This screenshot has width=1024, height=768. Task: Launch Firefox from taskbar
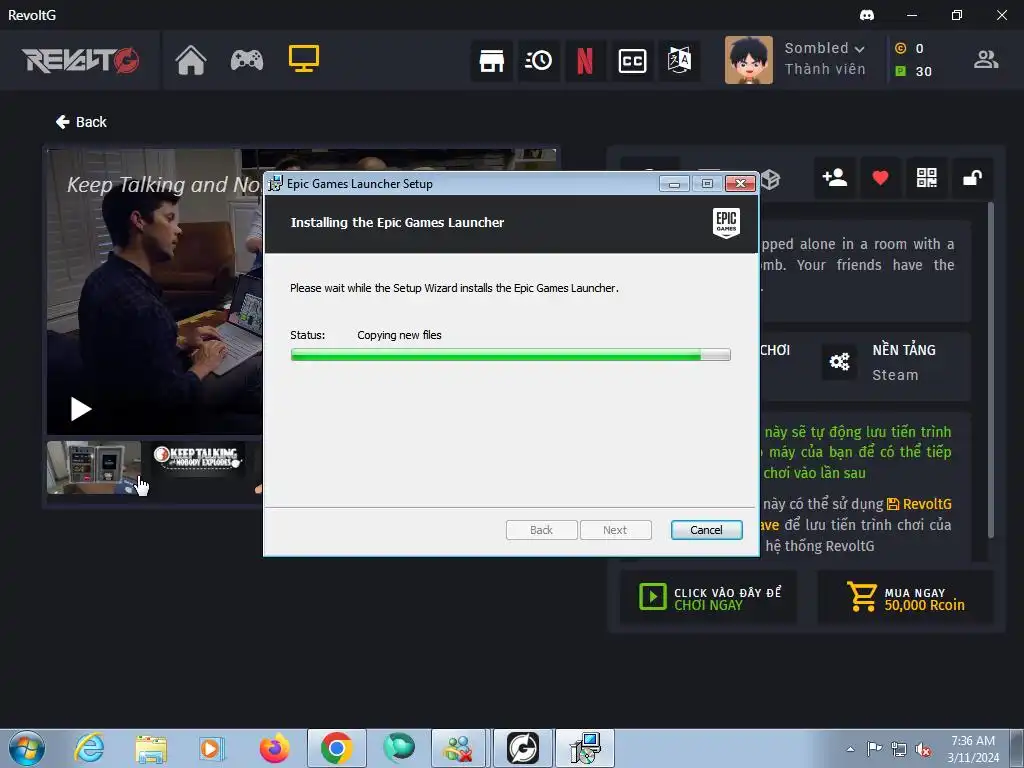click(x=274, y=748)
